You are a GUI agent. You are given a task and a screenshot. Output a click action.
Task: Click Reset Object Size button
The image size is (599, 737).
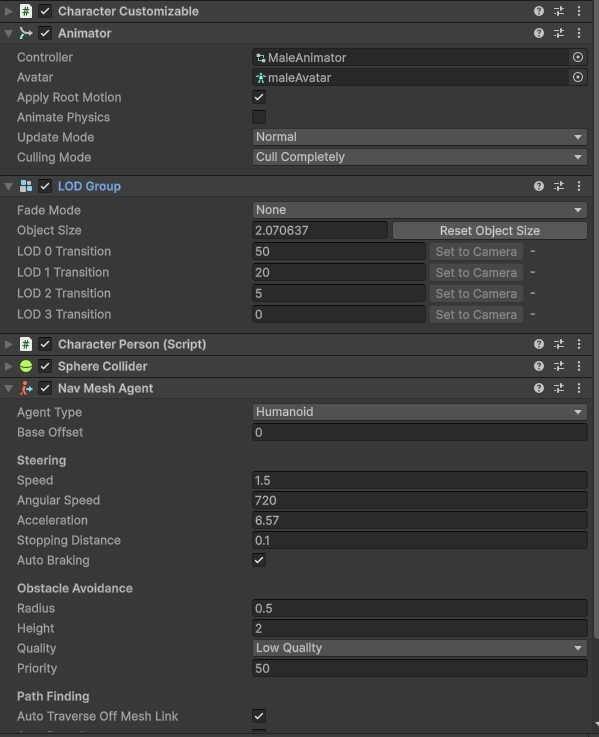(489, 231)
